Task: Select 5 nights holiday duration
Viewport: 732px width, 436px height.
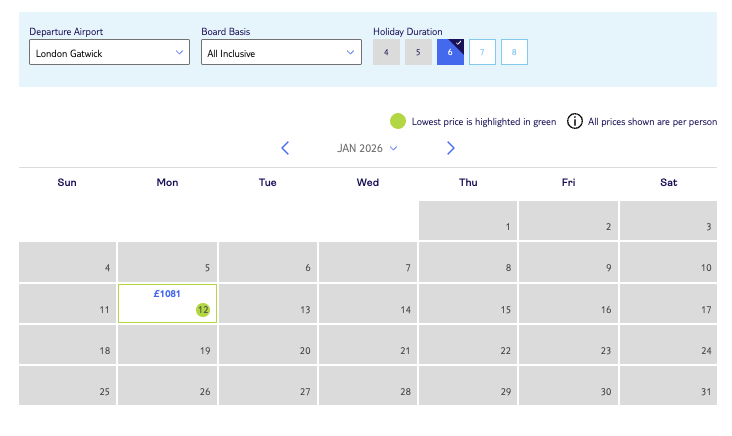Action: click(x=418, y=52)
